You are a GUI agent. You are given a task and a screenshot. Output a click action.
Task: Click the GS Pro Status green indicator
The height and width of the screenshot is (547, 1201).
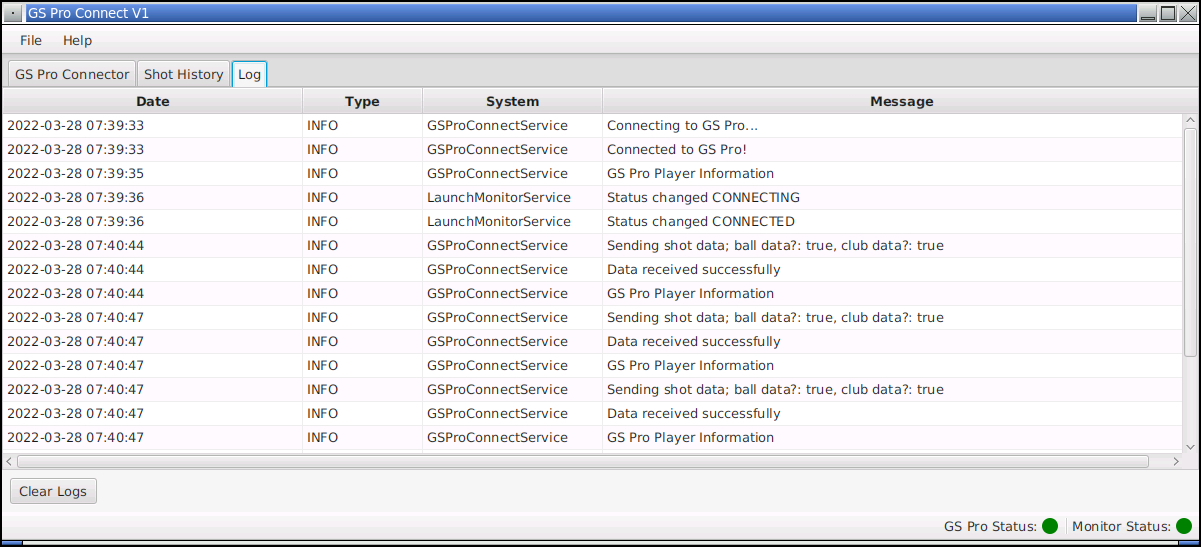[1050, 526]
